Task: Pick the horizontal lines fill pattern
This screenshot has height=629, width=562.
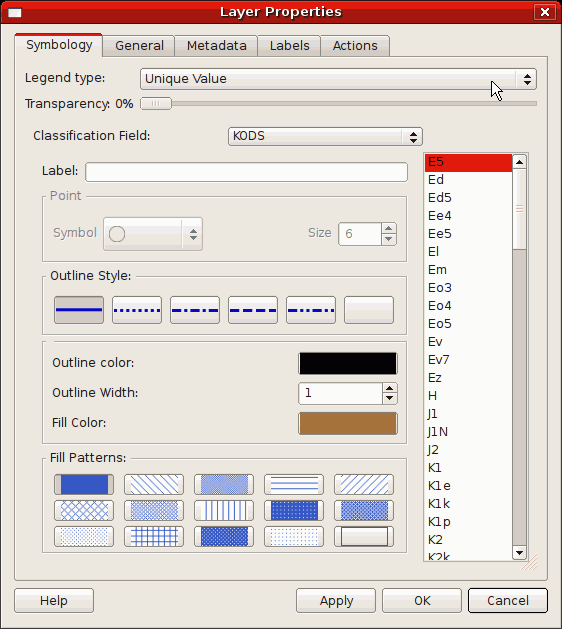Action: pos(294,485)
